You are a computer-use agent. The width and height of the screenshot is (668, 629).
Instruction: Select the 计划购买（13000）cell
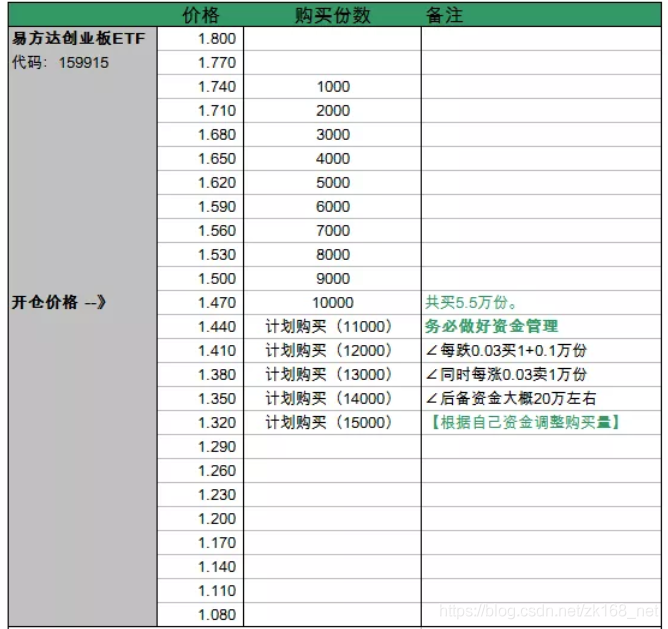pyautogui.click(x=332, y=375)
